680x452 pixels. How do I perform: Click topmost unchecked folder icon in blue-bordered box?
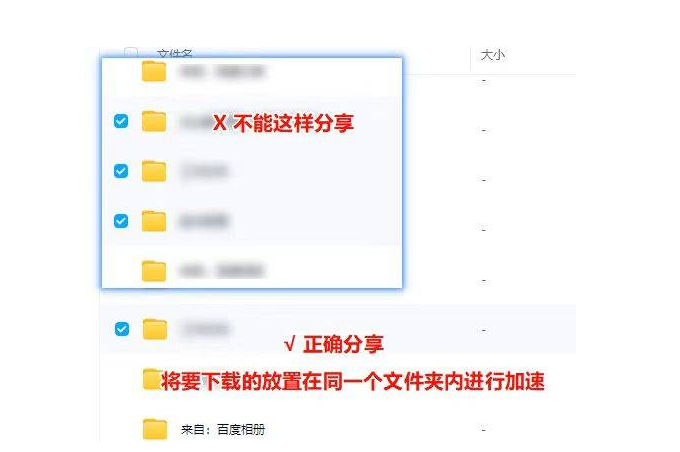[154, 71]
